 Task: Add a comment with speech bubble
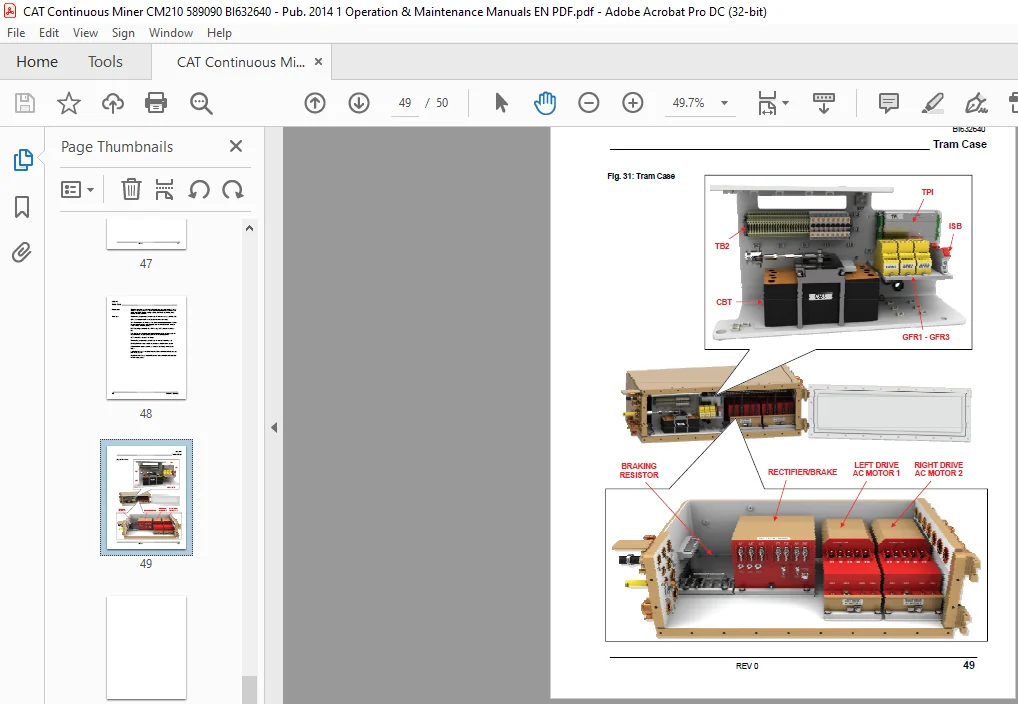click(x=888, y=103)
